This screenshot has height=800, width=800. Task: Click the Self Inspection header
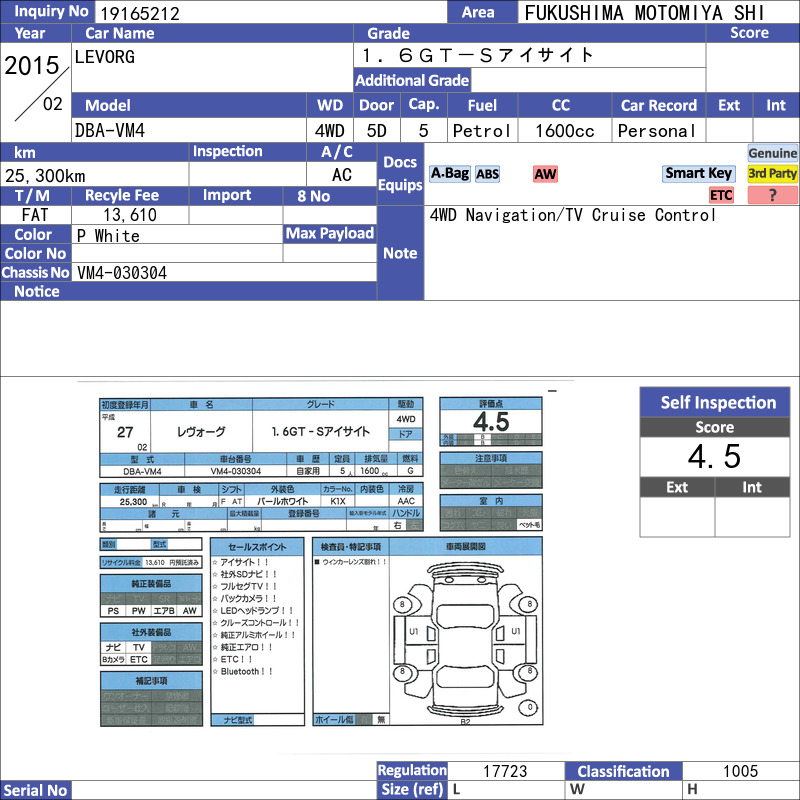click(715, 403)
